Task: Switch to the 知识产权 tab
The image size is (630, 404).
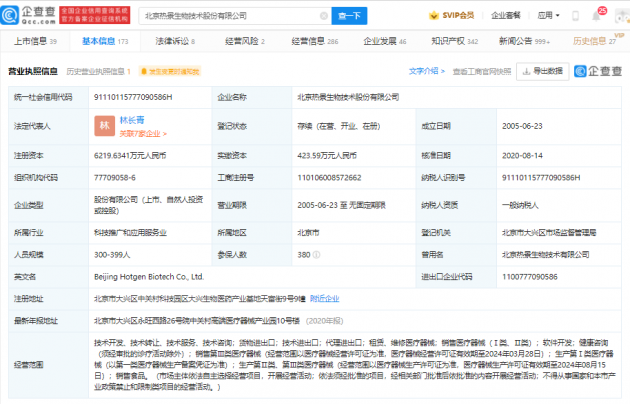Action: click(454, 41)
